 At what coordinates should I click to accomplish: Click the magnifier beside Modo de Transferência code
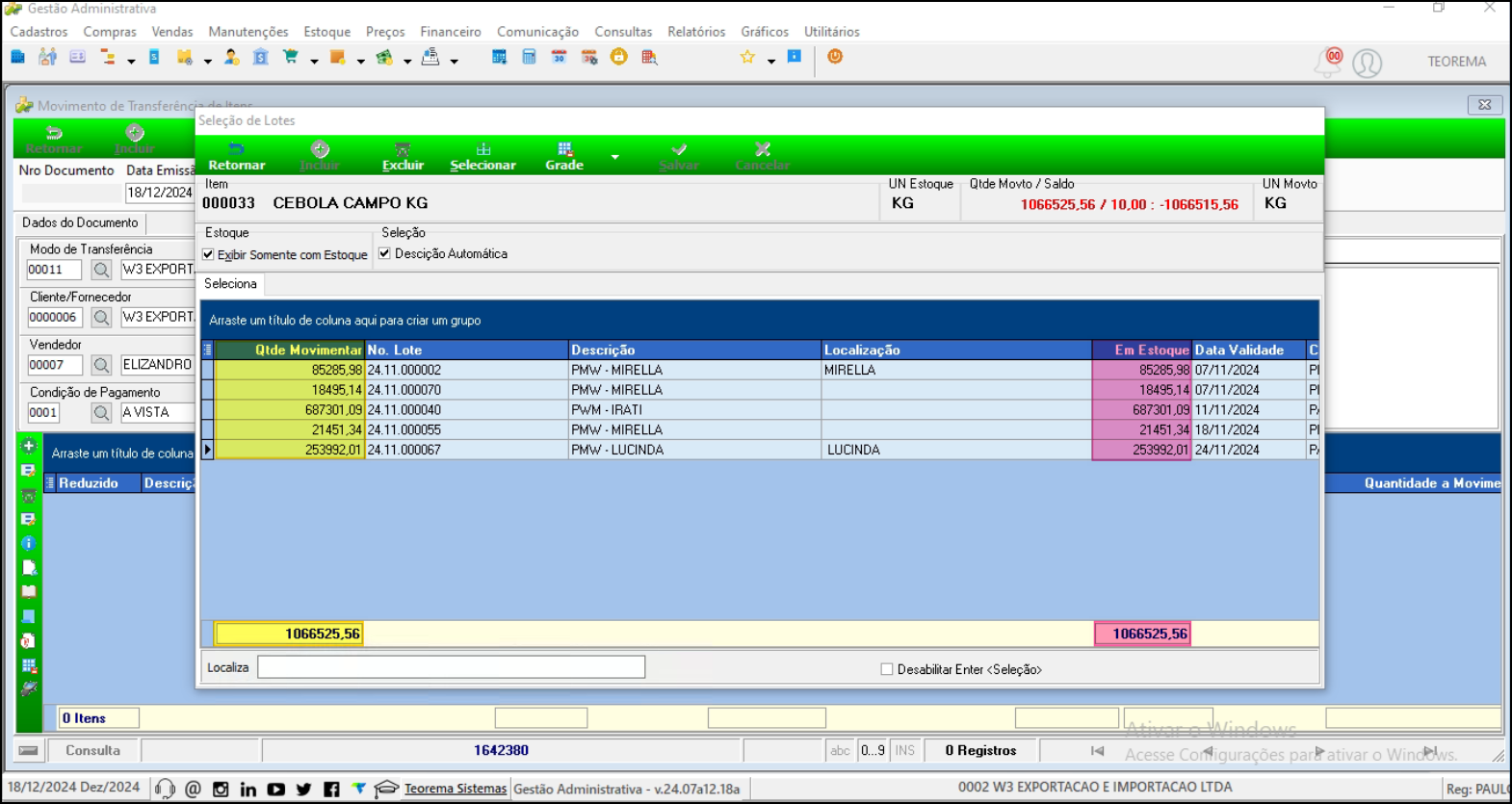(x=101, y=270)
